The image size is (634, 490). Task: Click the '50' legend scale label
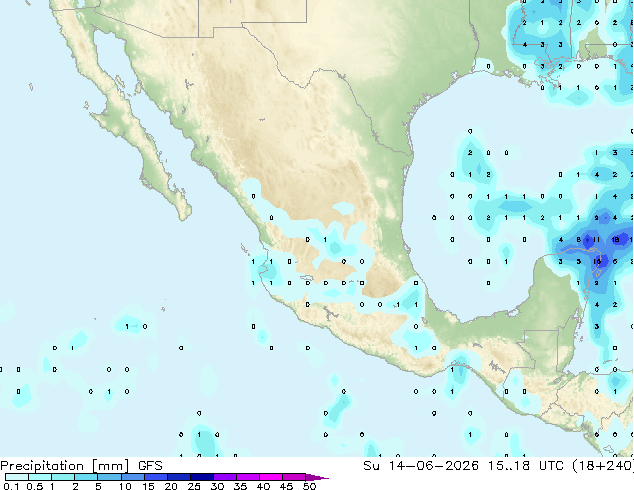tap(309, 486)
